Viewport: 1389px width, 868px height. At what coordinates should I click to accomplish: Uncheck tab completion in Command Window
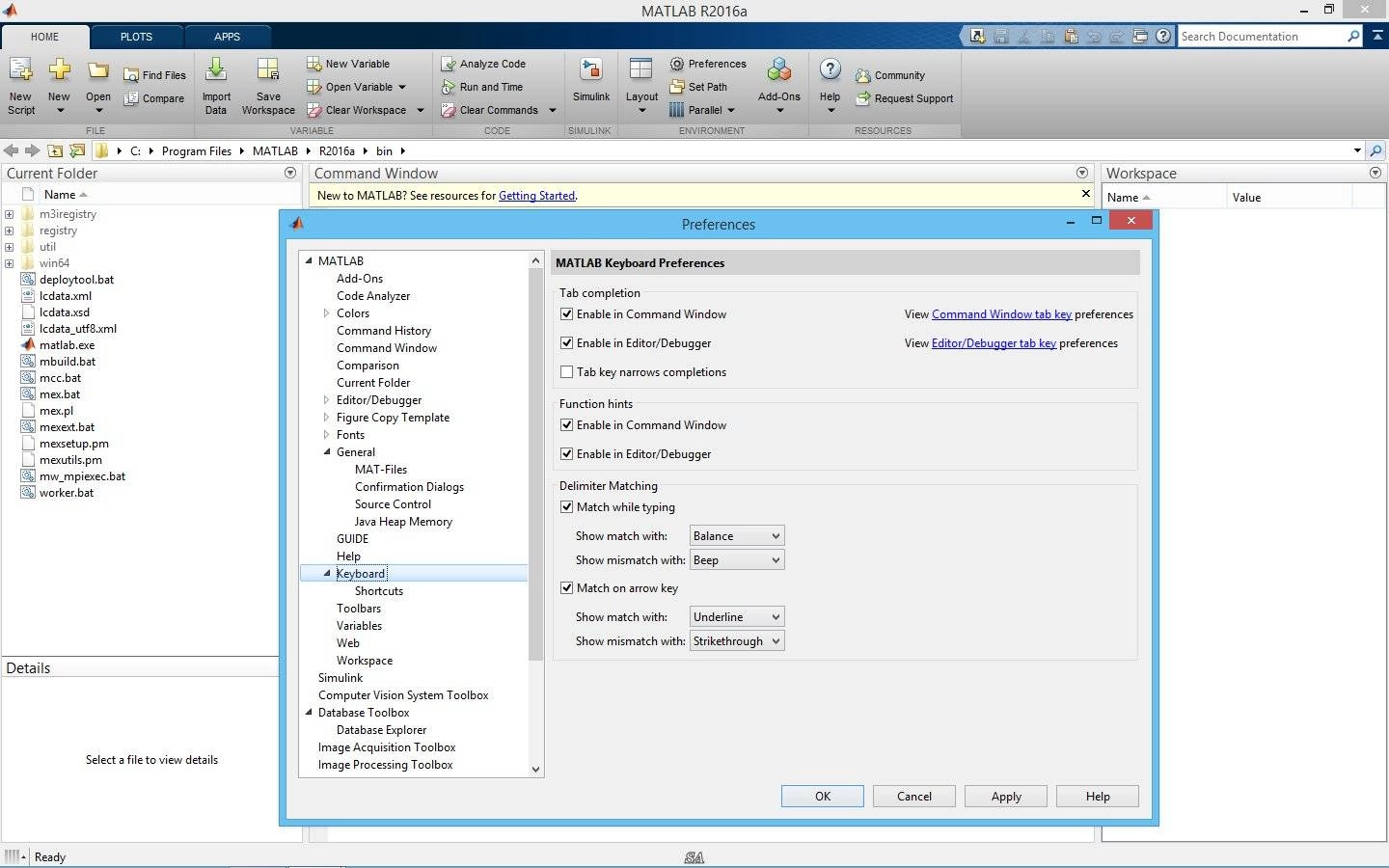click(x=567, y=314)
